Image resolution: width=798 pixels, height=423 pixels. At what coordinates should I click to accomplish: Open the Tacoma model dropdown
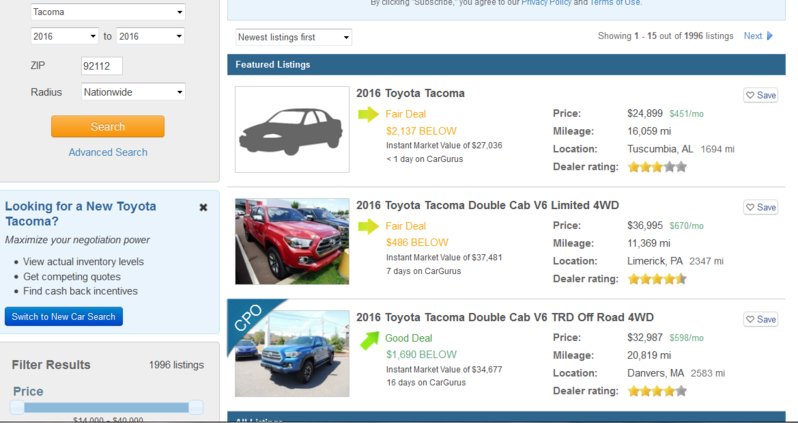[x=107, y=12]
